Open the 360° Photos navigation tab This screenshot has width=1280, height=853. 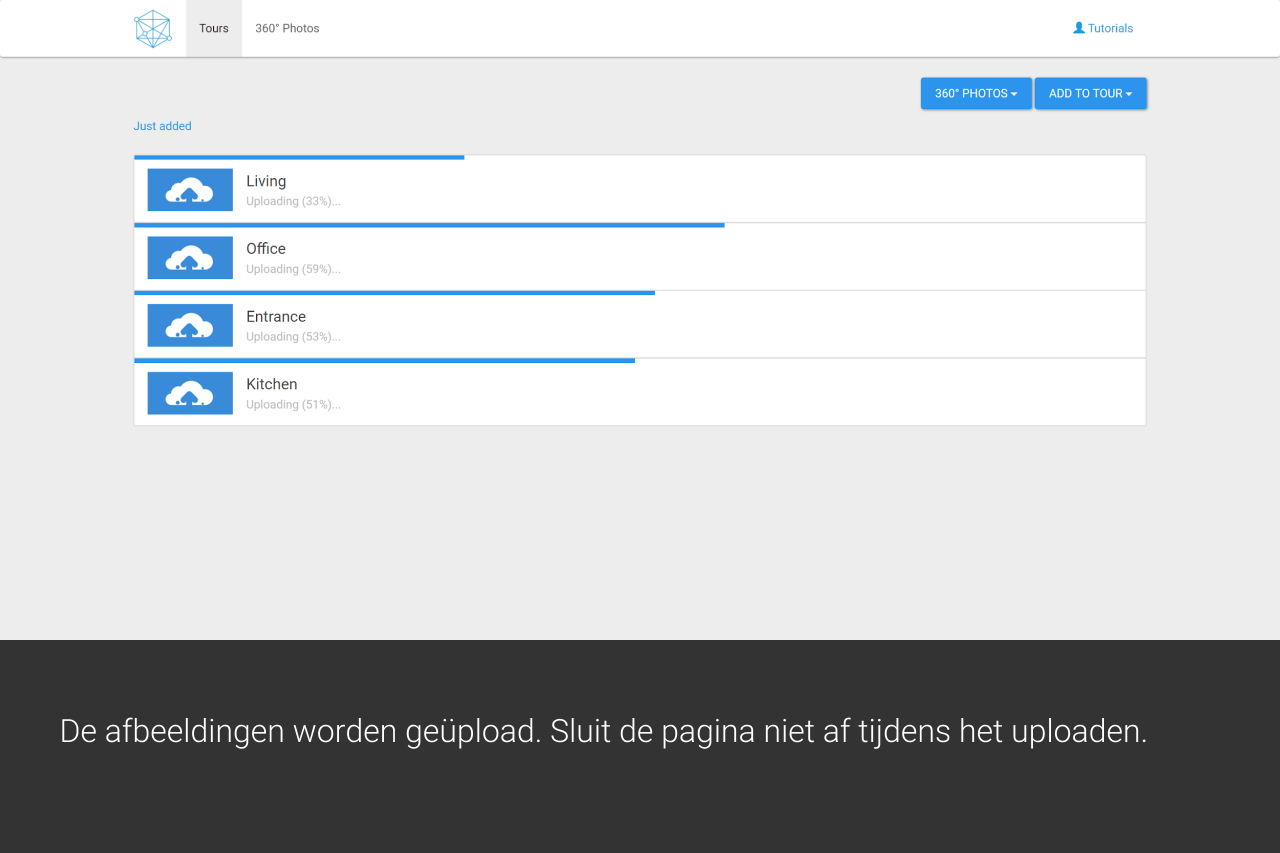287,28
